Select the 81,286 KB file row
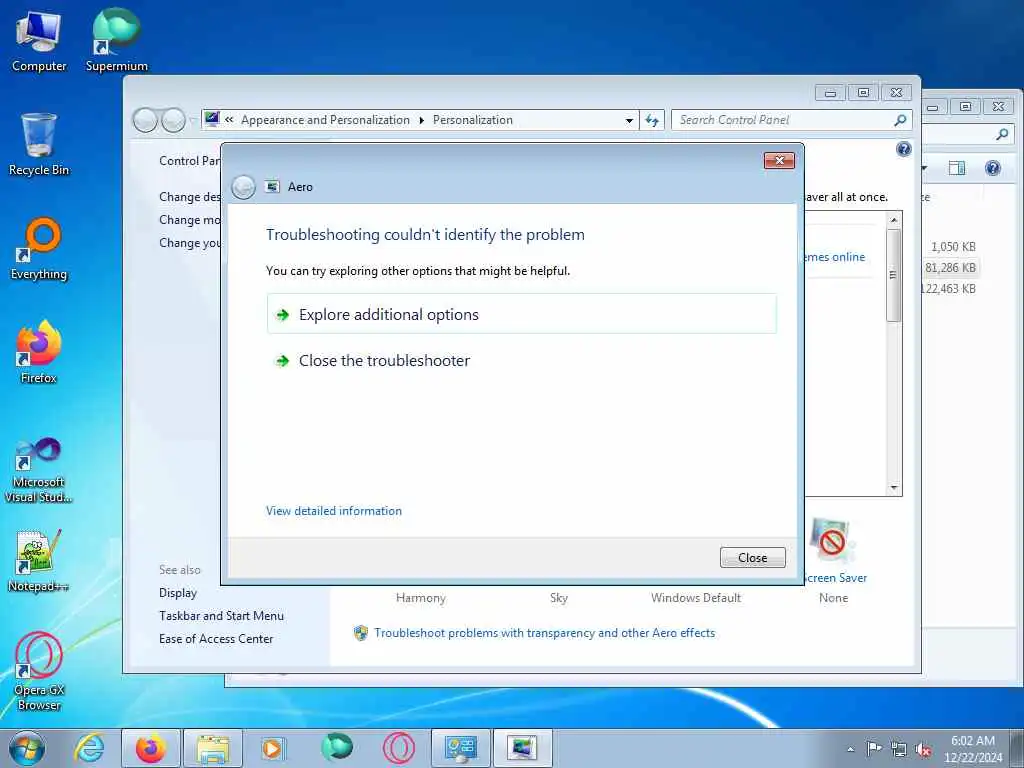 (x=950, y=268)
